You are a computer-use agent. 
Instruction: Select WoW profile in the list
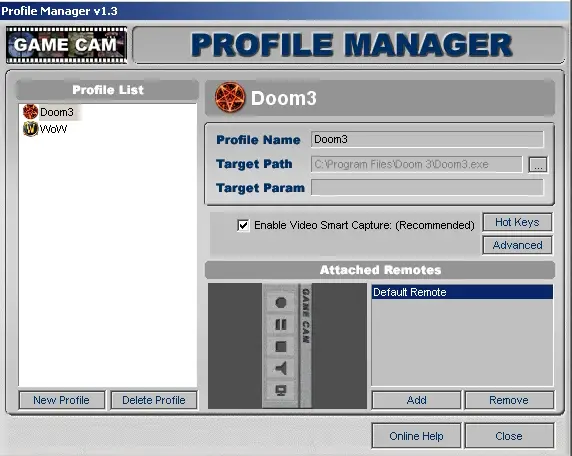(53, 129)
